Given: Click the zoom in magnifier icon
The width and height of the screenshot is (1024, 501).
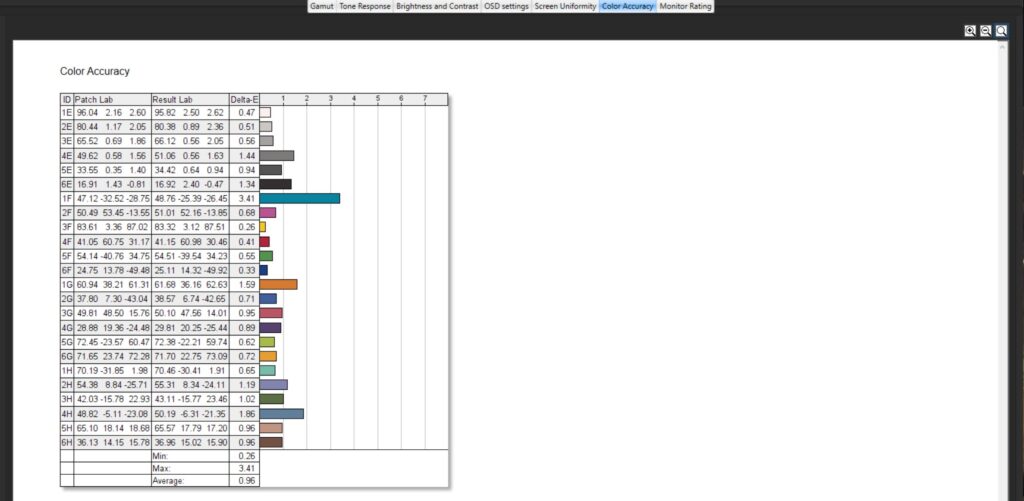Looking at the screenshot, I should coord(969,31).
